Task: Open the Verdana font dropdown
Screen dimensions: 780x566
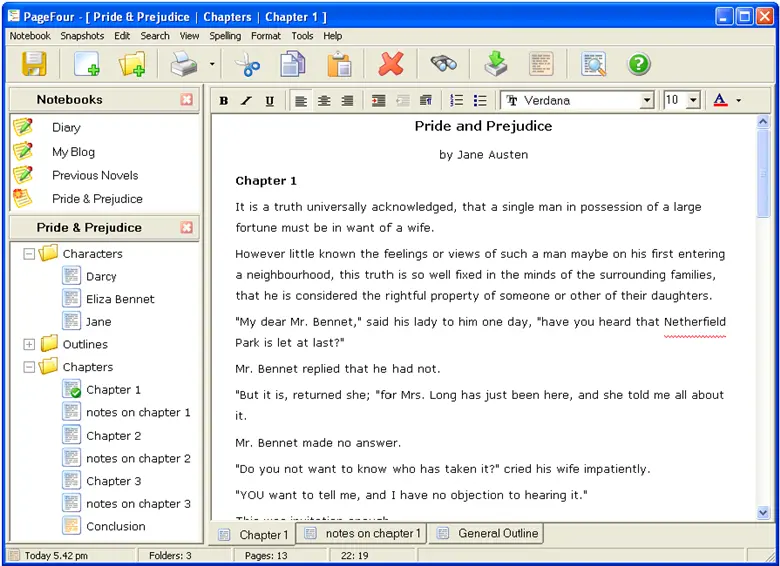Action: 646,100
